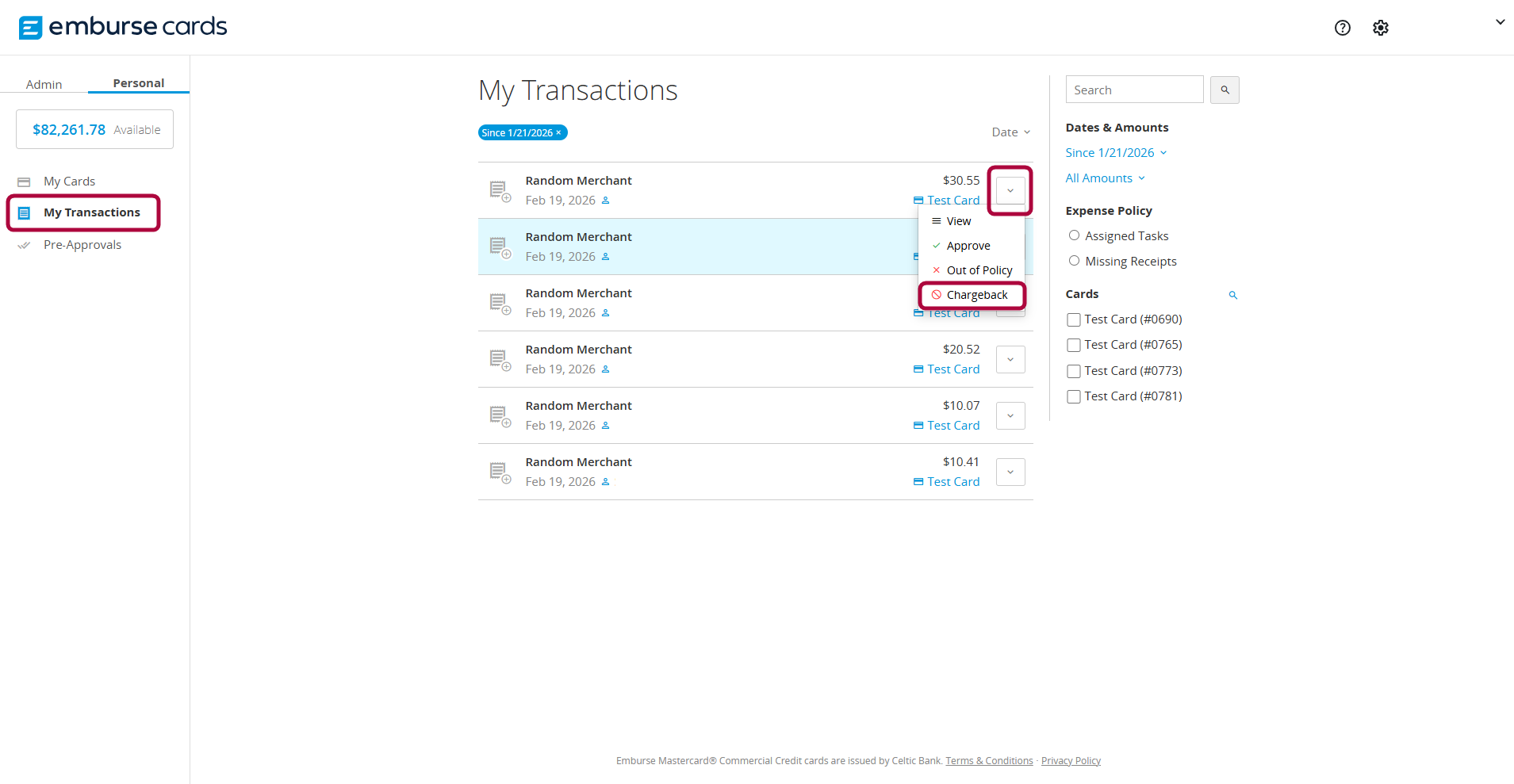1514x784 pixels.
Task: Open the settings gear
Action: 1380,28
